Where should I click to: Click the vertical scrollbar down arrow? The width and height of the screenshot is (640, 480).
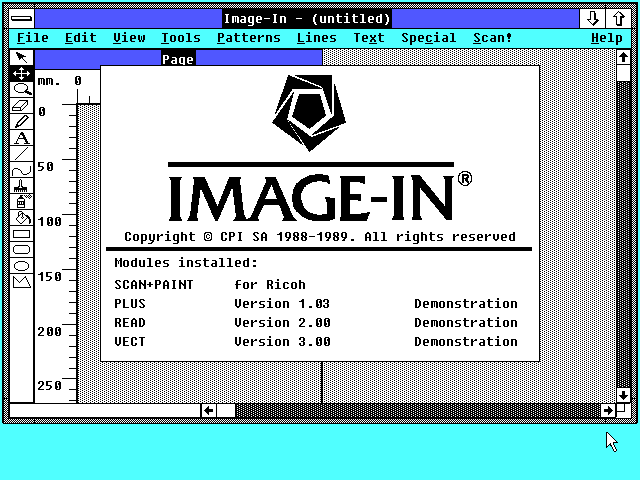(x=623, y=395)
